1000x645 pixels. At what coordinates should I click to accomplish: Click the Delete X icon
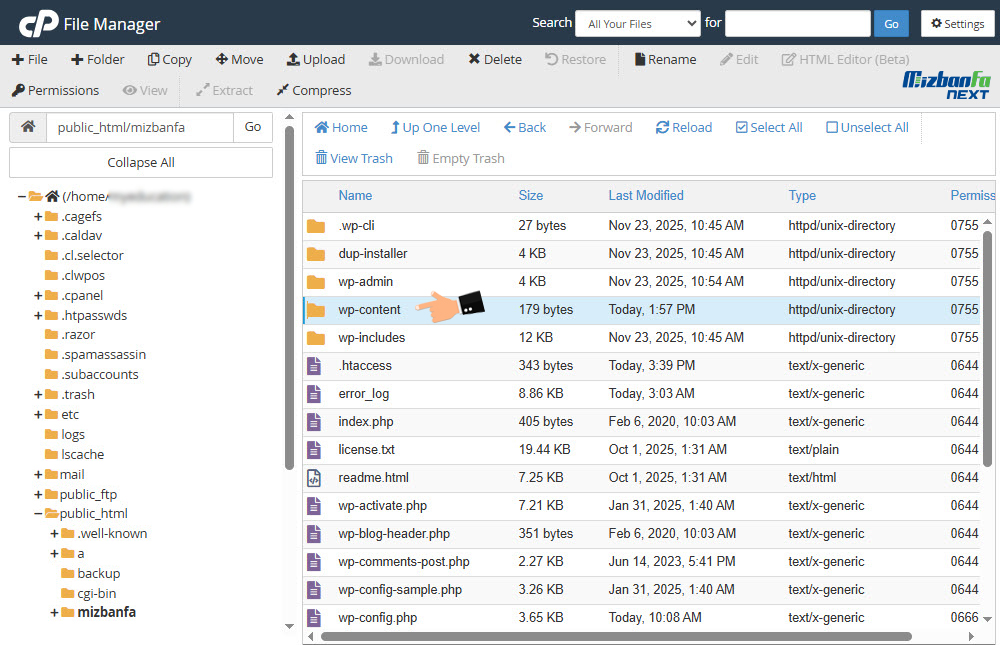pyautogui.click(x=474, y=59)
